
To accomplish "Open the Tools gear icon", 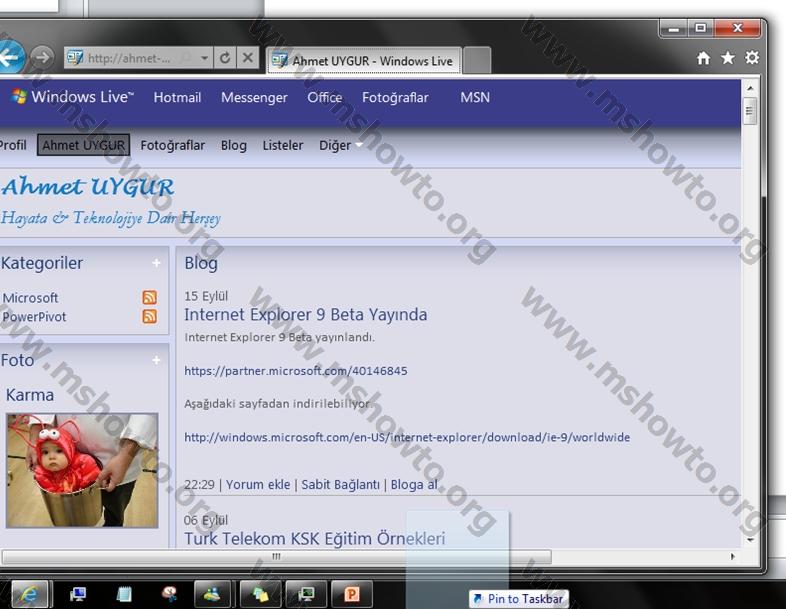I will click(751, 58).
